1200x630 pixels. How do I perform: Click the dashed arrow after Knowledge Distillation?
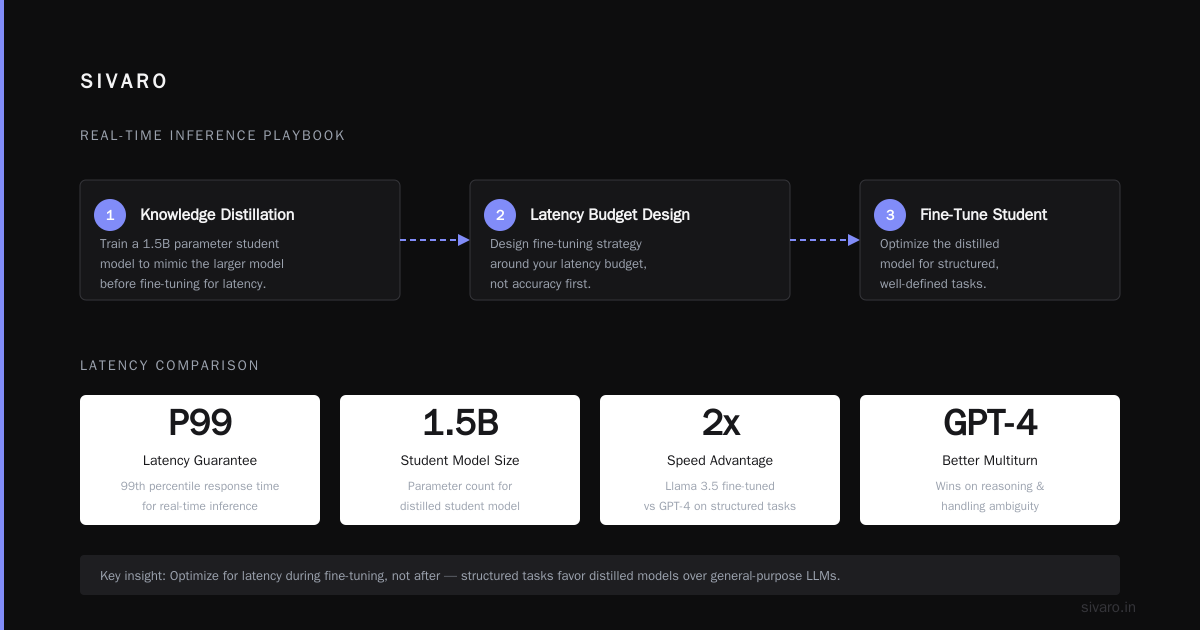point(435,240)
